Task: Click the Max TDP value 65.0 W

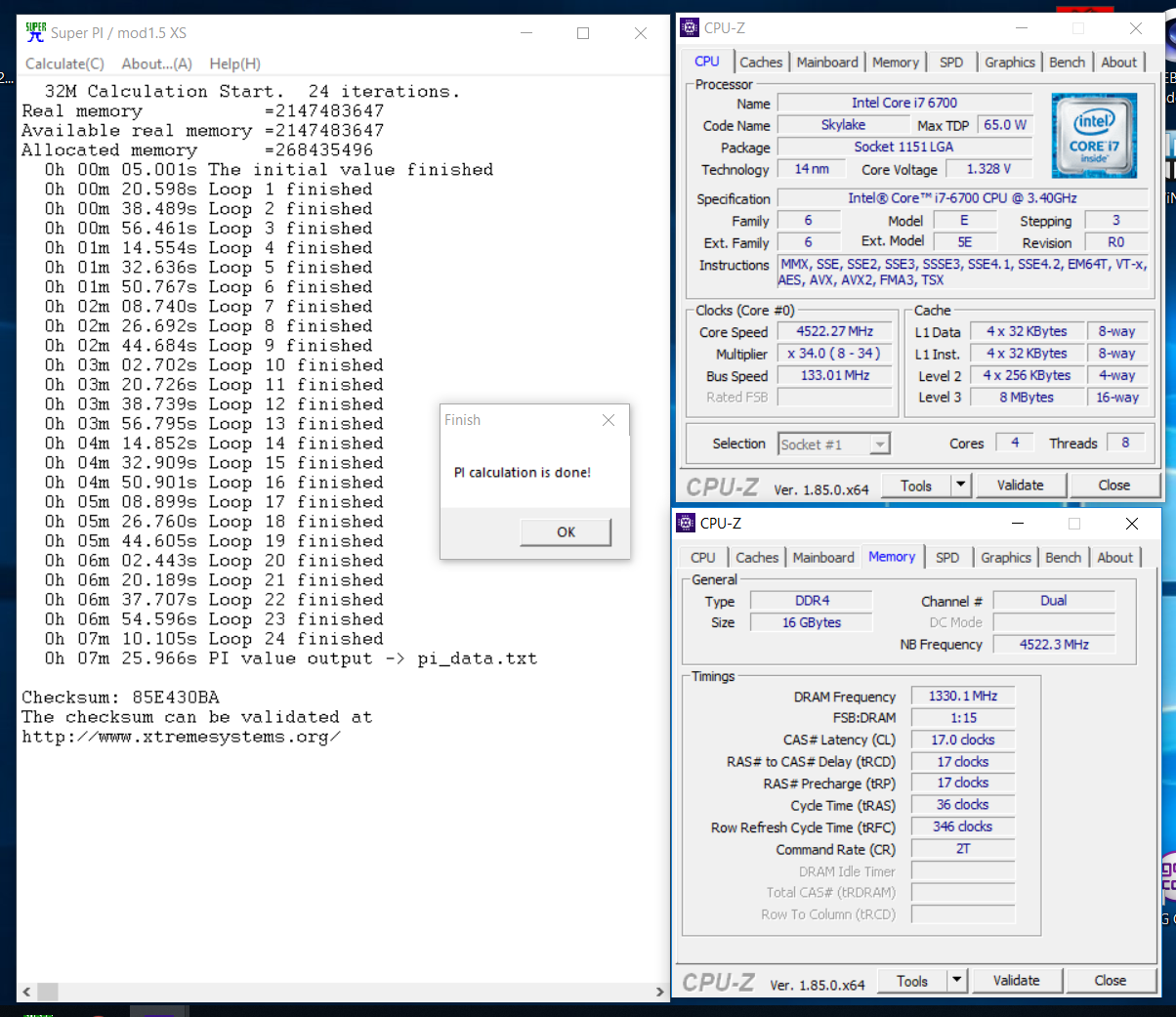Action: pyautogui.click(x=1005, y=125)
